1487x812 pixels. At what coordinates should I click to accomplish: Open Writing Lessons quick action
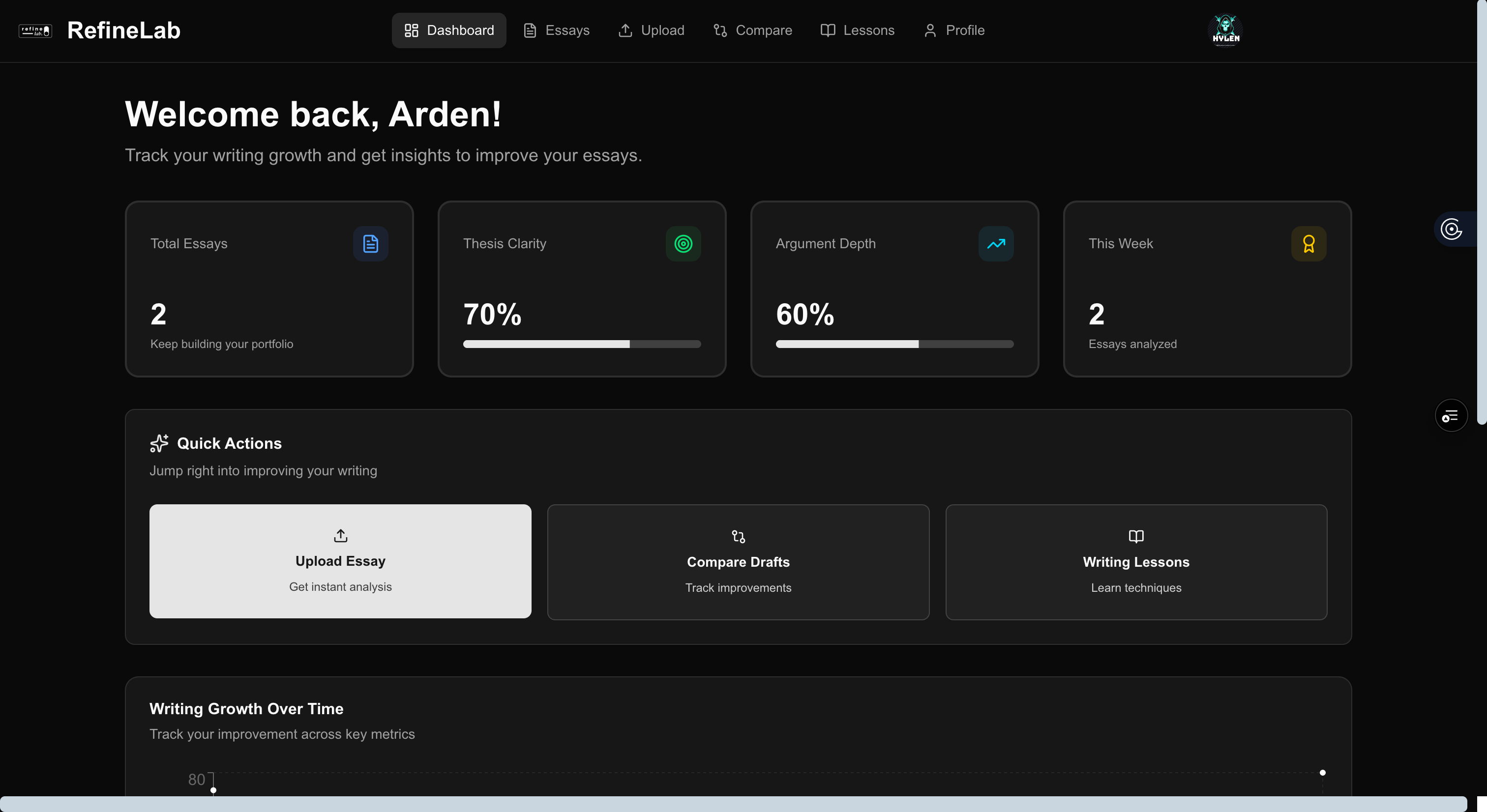(x=1135, y=562)
